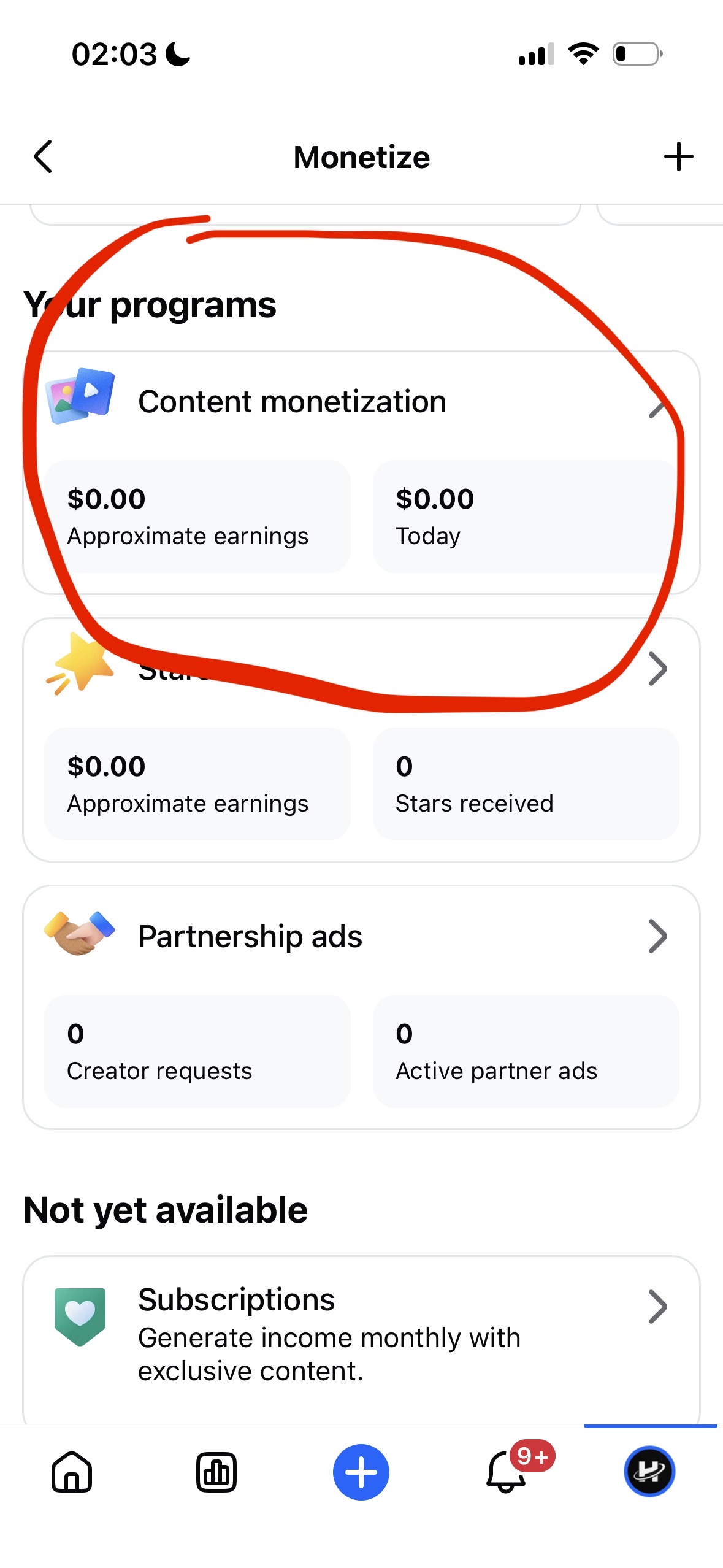
Task: Expand Partnership ads via chevron
Action: click(657, 936)
